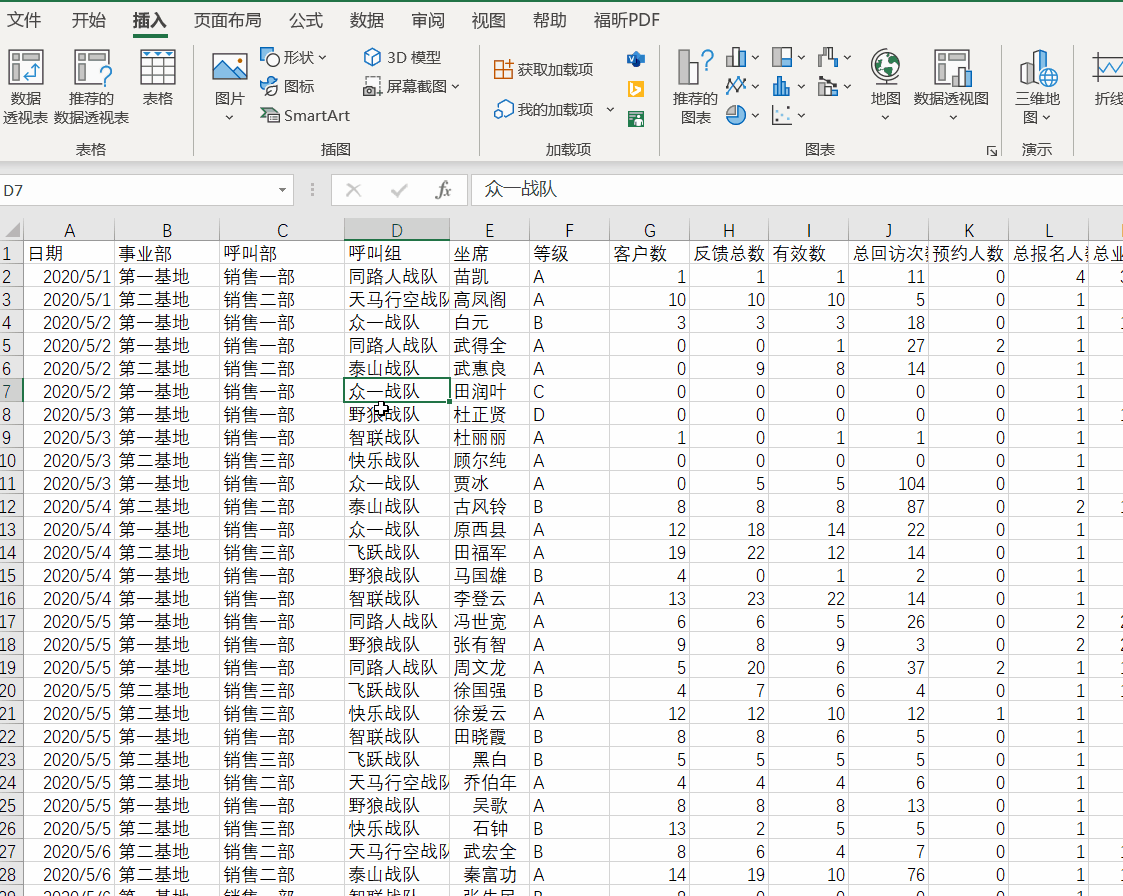The height and width of the screenshot is (896, 1123).
Task: Click cell header 日期 in A1
Action: point(69,254)
